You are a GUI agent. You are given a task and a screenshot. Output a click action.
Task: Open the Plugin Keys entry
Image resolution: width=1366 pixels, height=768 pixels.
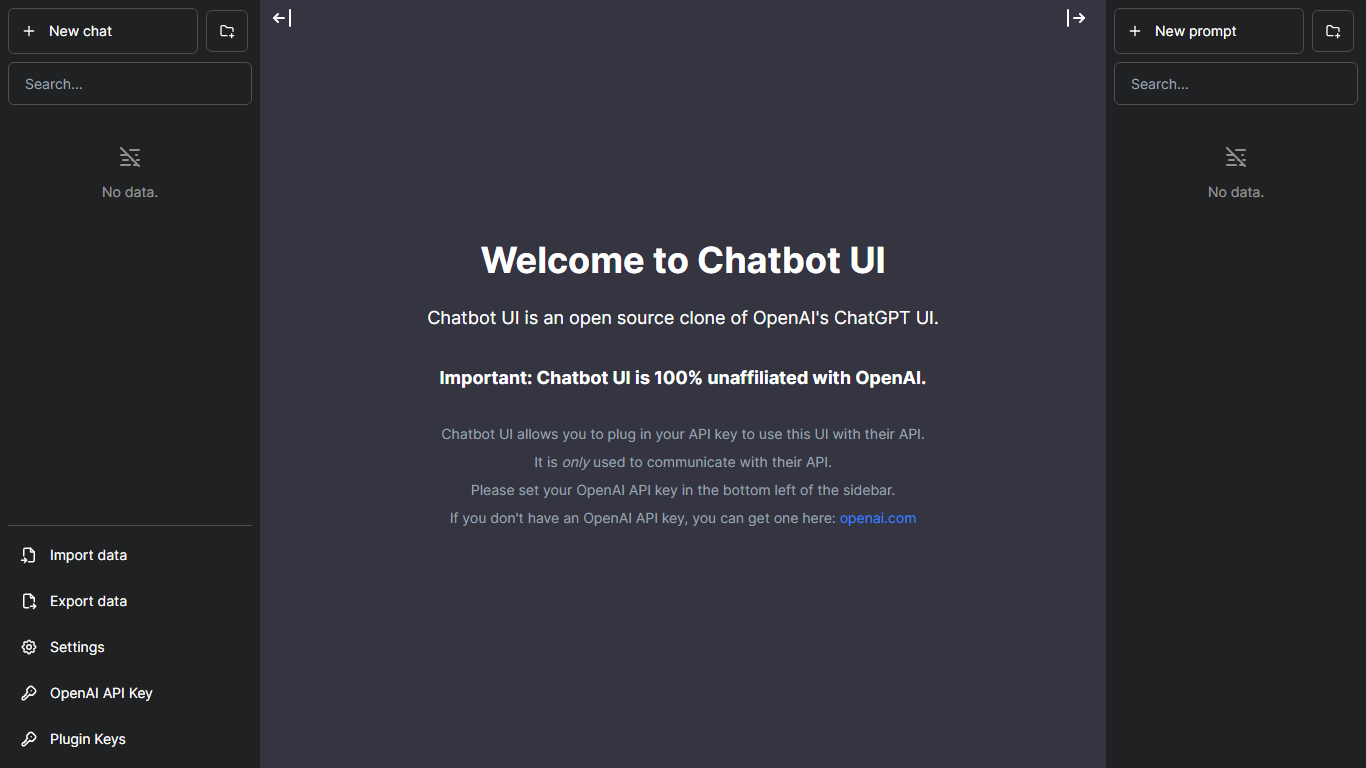coord(88,739)
